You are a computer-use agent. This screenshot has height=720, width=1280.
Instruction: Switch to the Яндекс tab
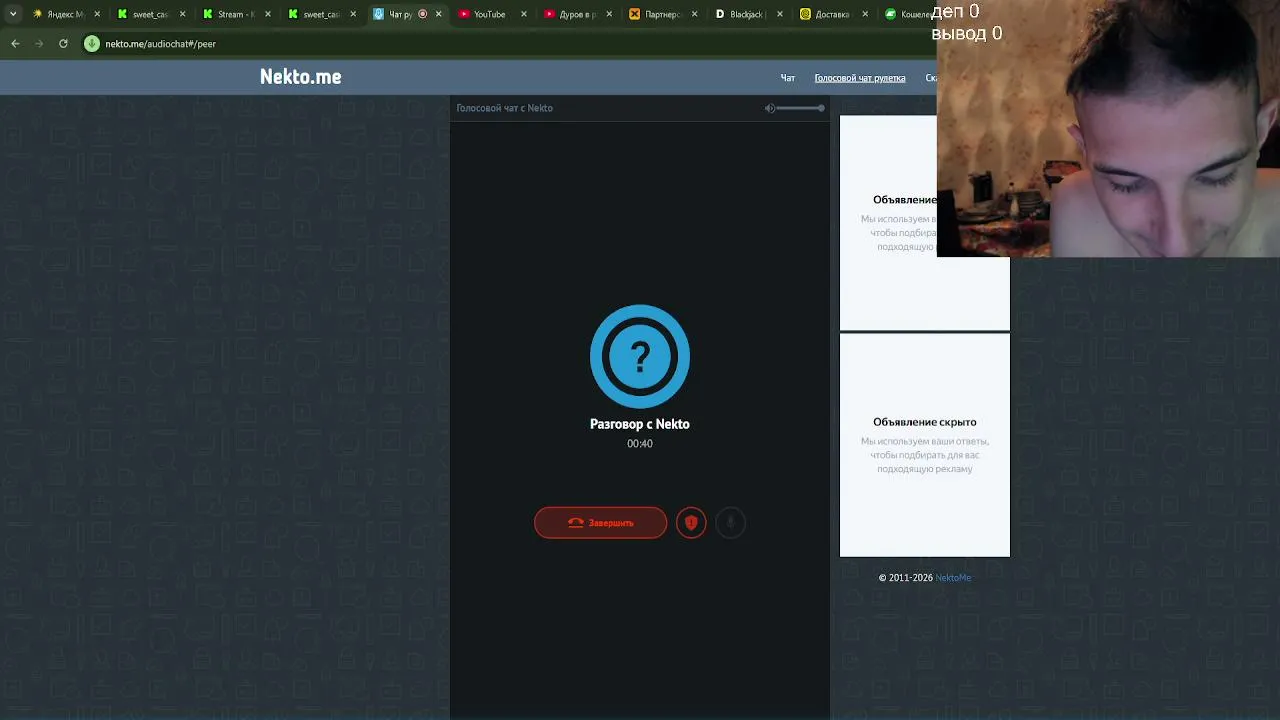click(65, 14)
